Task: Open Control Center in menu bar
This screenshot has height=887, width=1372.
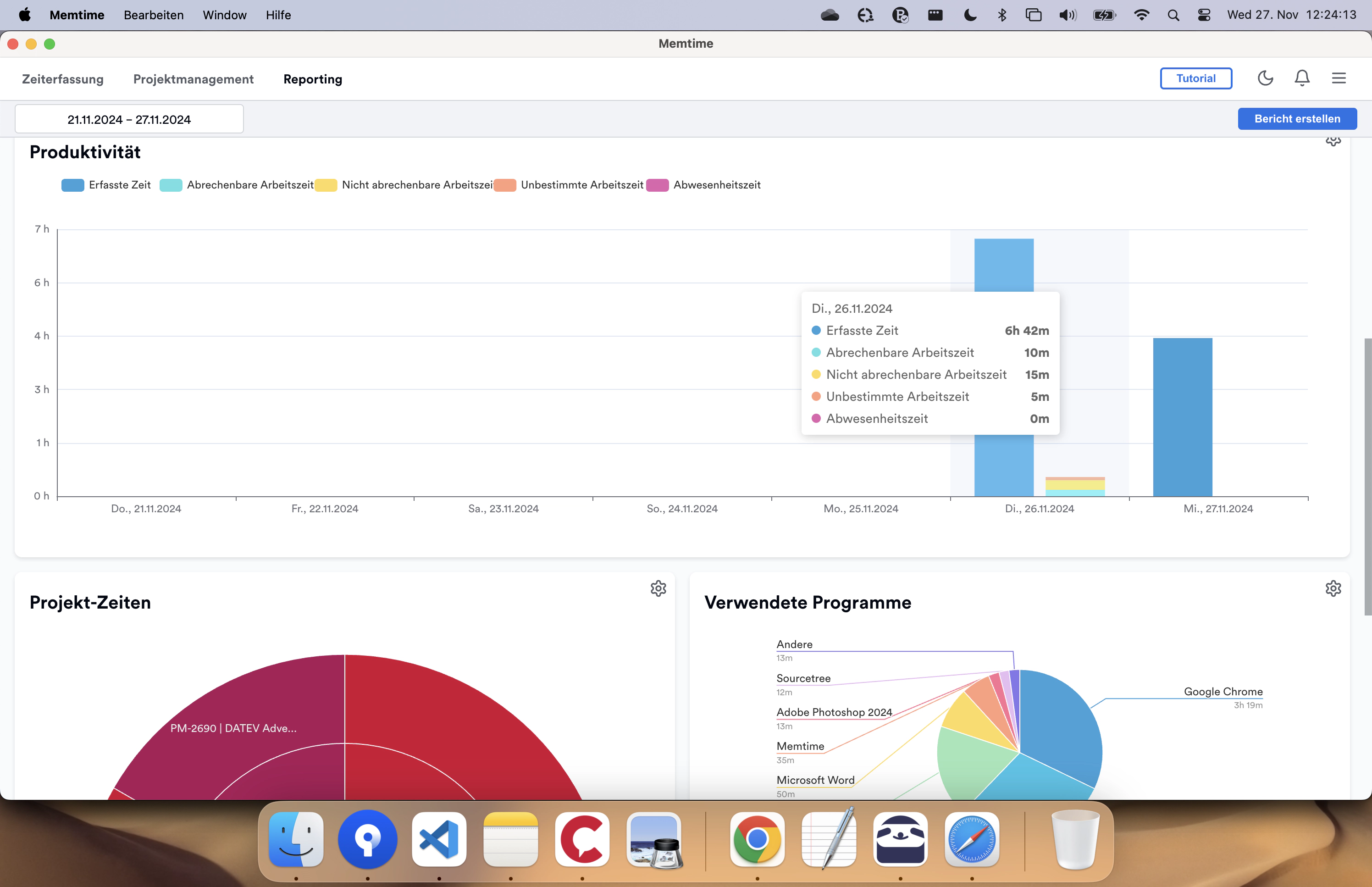Action: 1204,15
